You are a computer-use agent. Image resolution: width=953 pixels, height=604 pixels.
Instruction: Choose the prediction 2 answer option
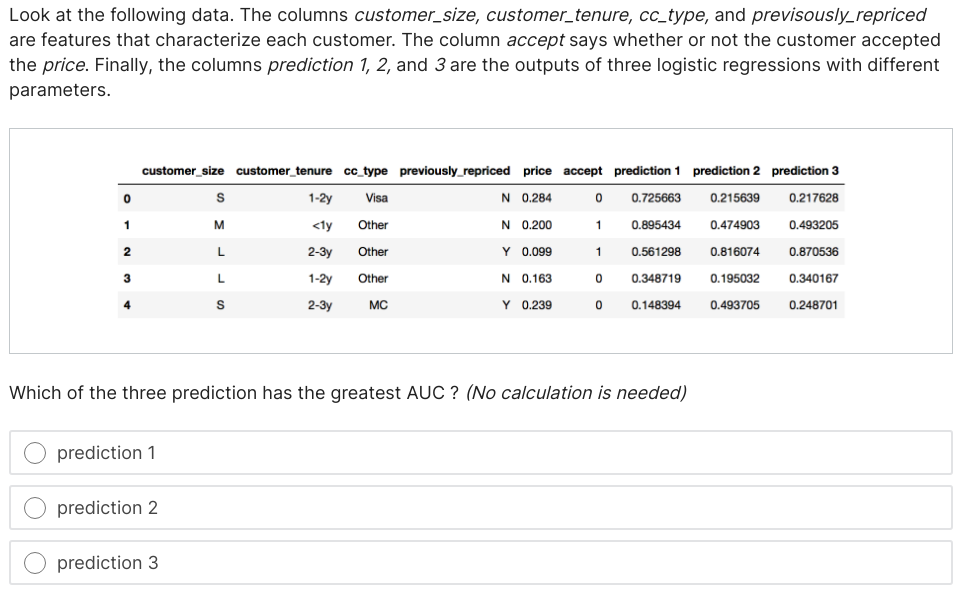pyautogui.click(x=36, y=508)
